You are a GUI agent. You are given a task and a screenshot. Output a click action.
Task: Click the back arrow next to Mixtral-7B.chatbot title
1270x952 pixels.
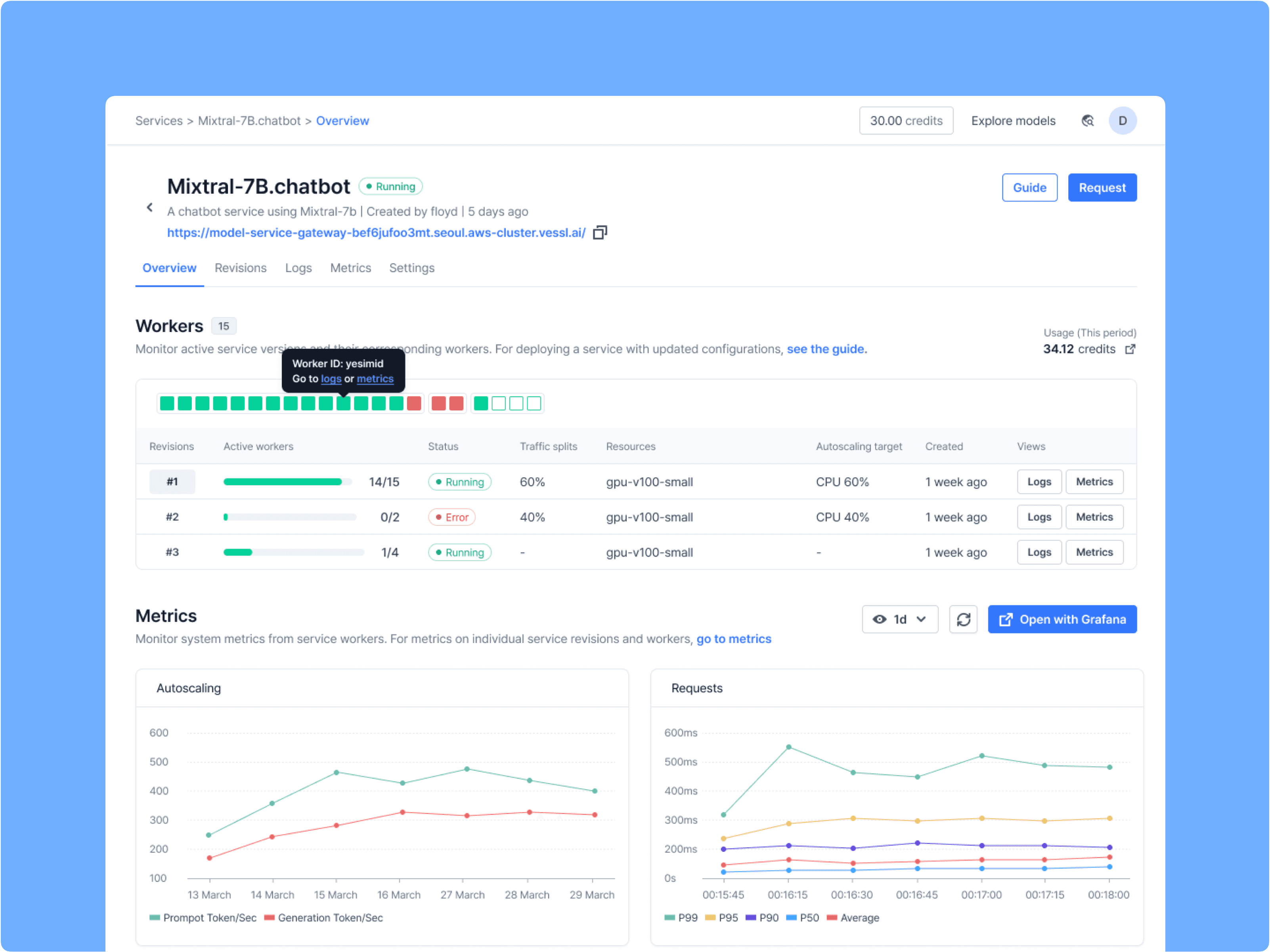click(x=149, y=207)
